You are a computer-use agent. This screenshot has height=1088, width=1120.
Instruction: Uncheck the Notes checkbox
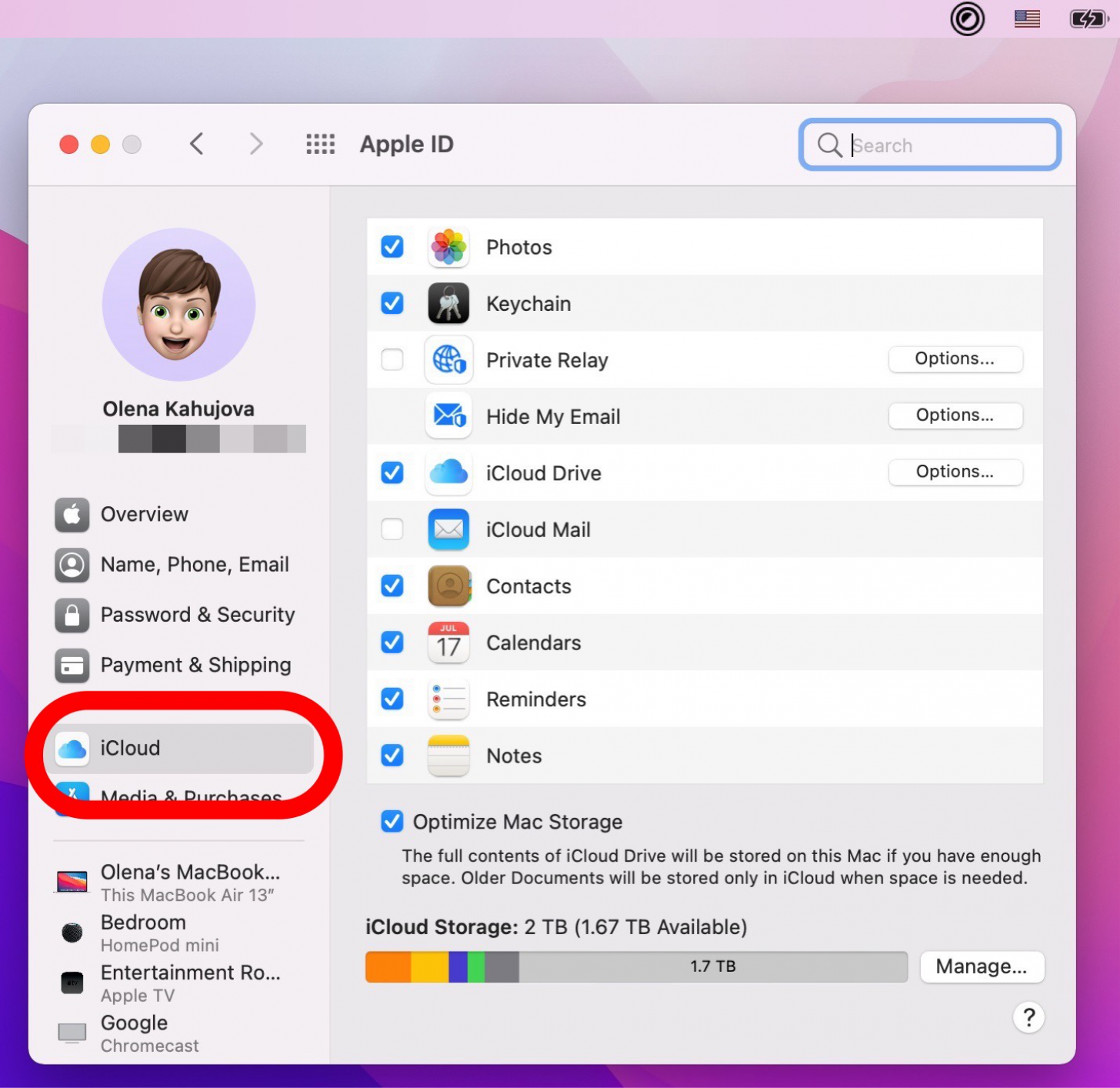click(392, 756)
